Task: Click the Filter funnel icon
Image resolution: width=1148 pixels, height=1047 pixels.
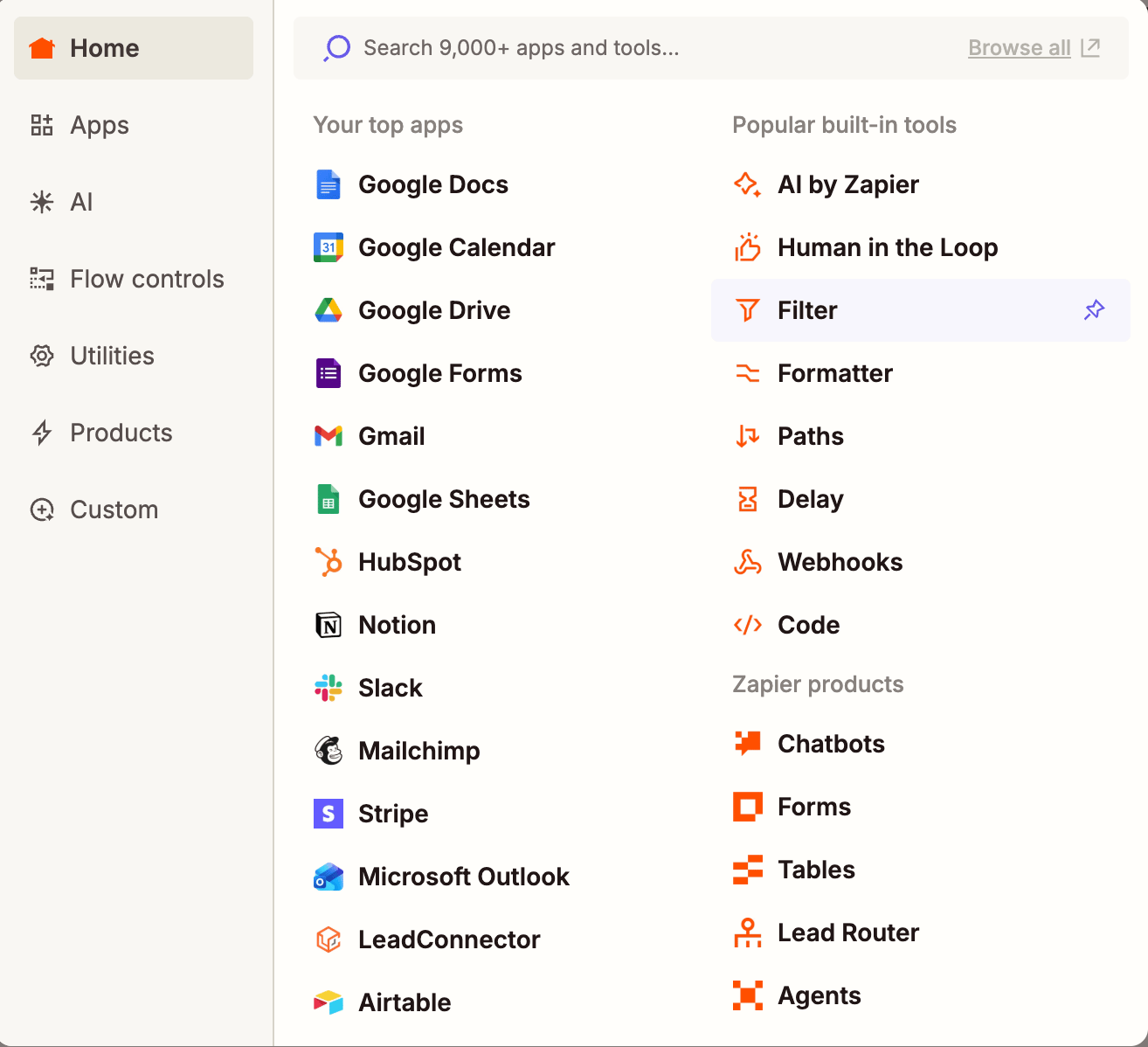Action: point(748,310)
